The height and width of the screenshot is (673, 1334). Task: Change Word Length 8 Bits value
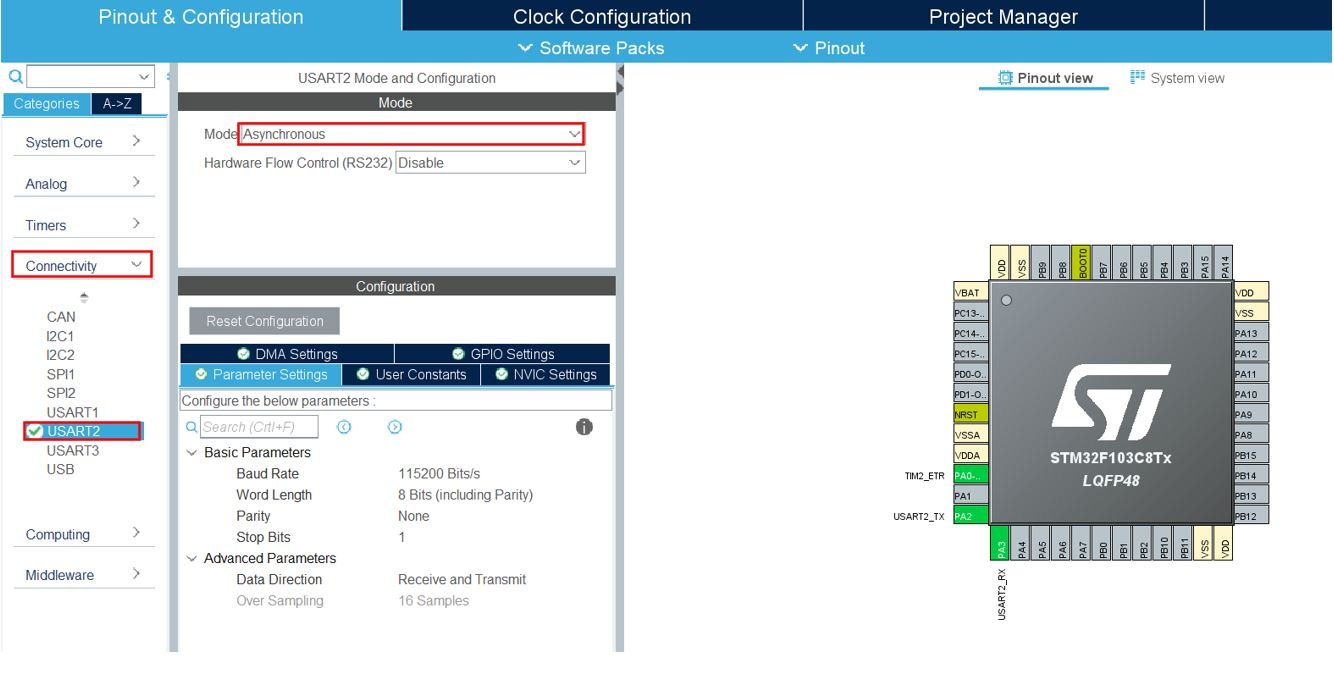tap(465, 495)
